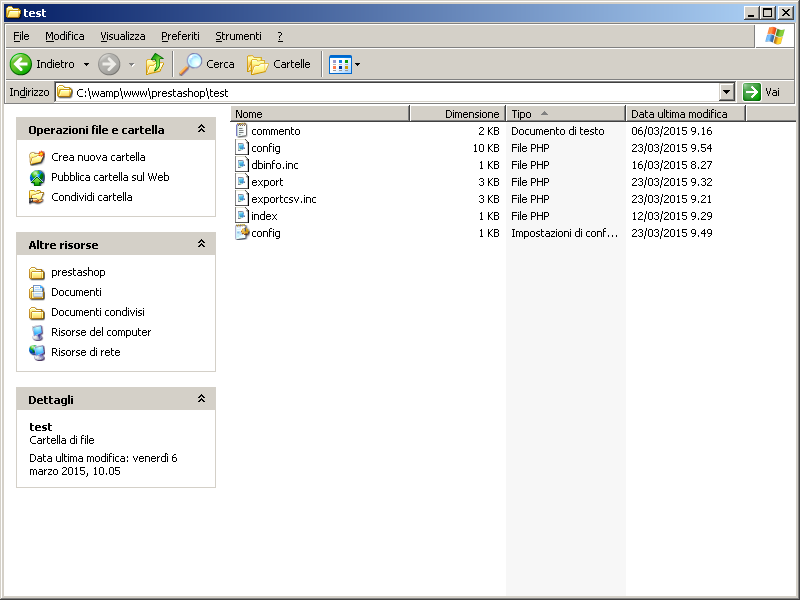This screenshot has width=800, height=600.
Task: Maximize the test window
Action: tap(768, 13)
